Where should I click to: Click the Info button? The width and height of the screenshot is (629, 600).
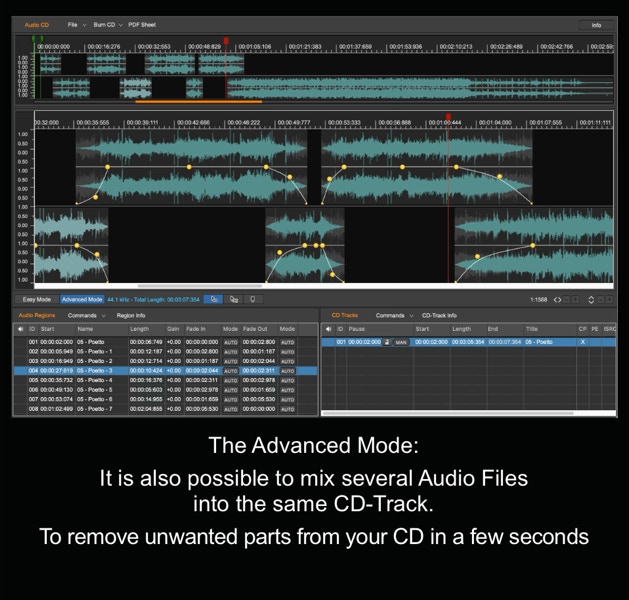(x=596, y=24)
